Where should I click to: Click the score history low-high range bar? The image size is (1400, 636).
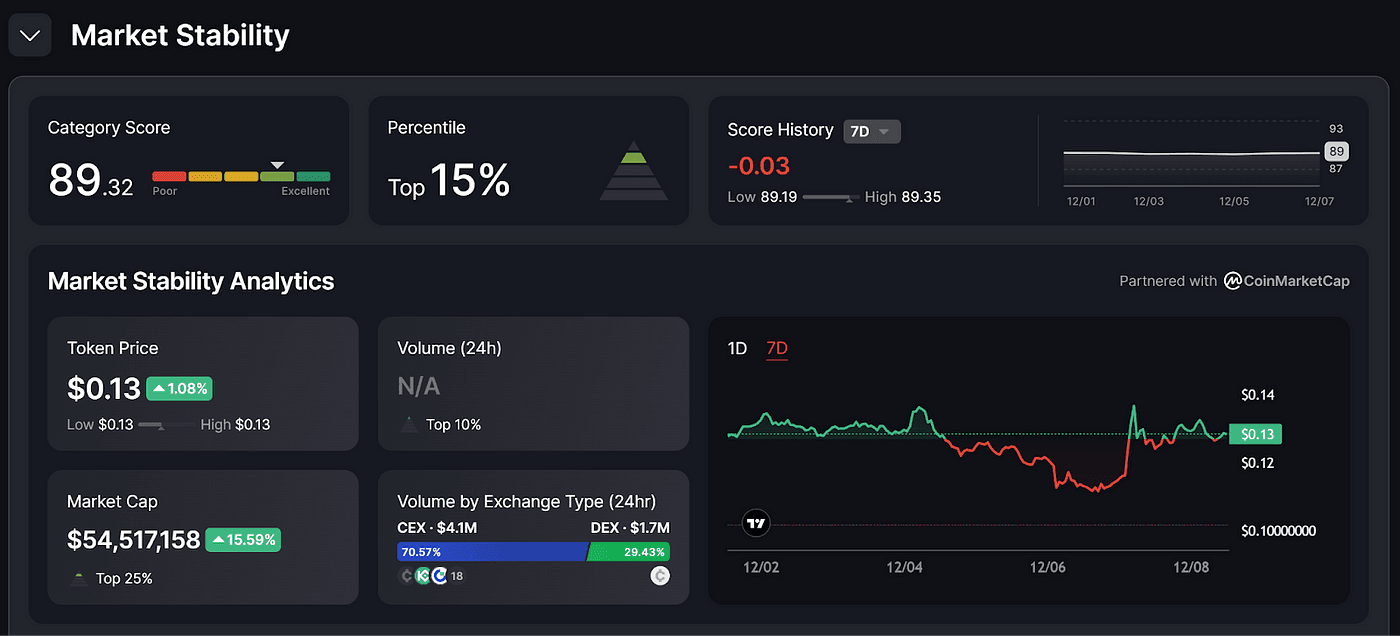831,198
